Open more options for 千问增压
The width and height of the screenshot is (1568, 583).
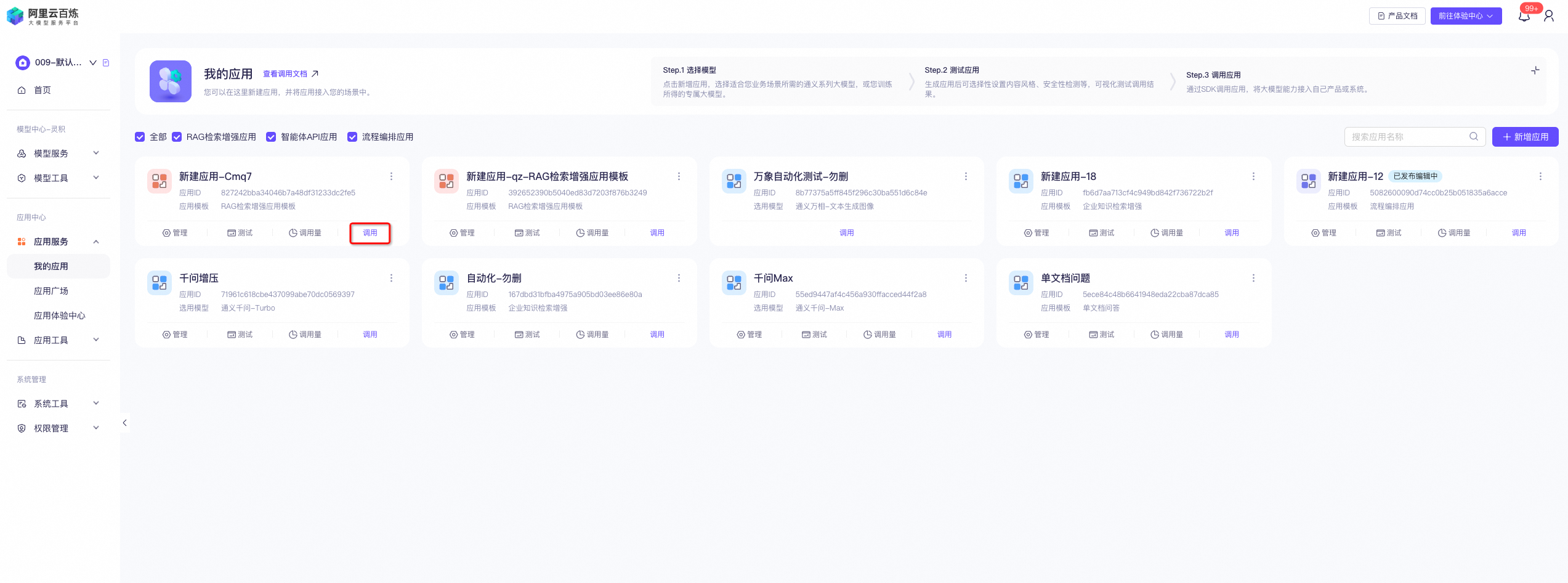[x=391, y=278]
